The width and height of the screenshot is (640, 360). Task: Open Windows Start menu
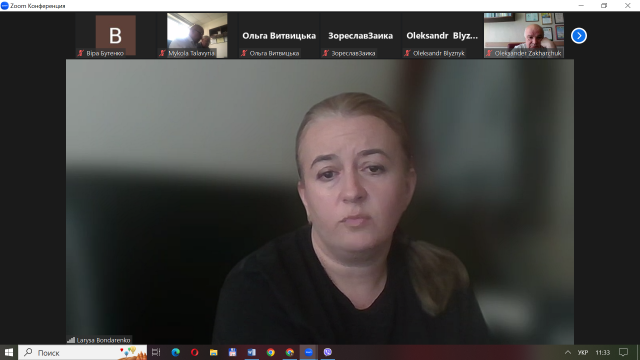point(9,352)
